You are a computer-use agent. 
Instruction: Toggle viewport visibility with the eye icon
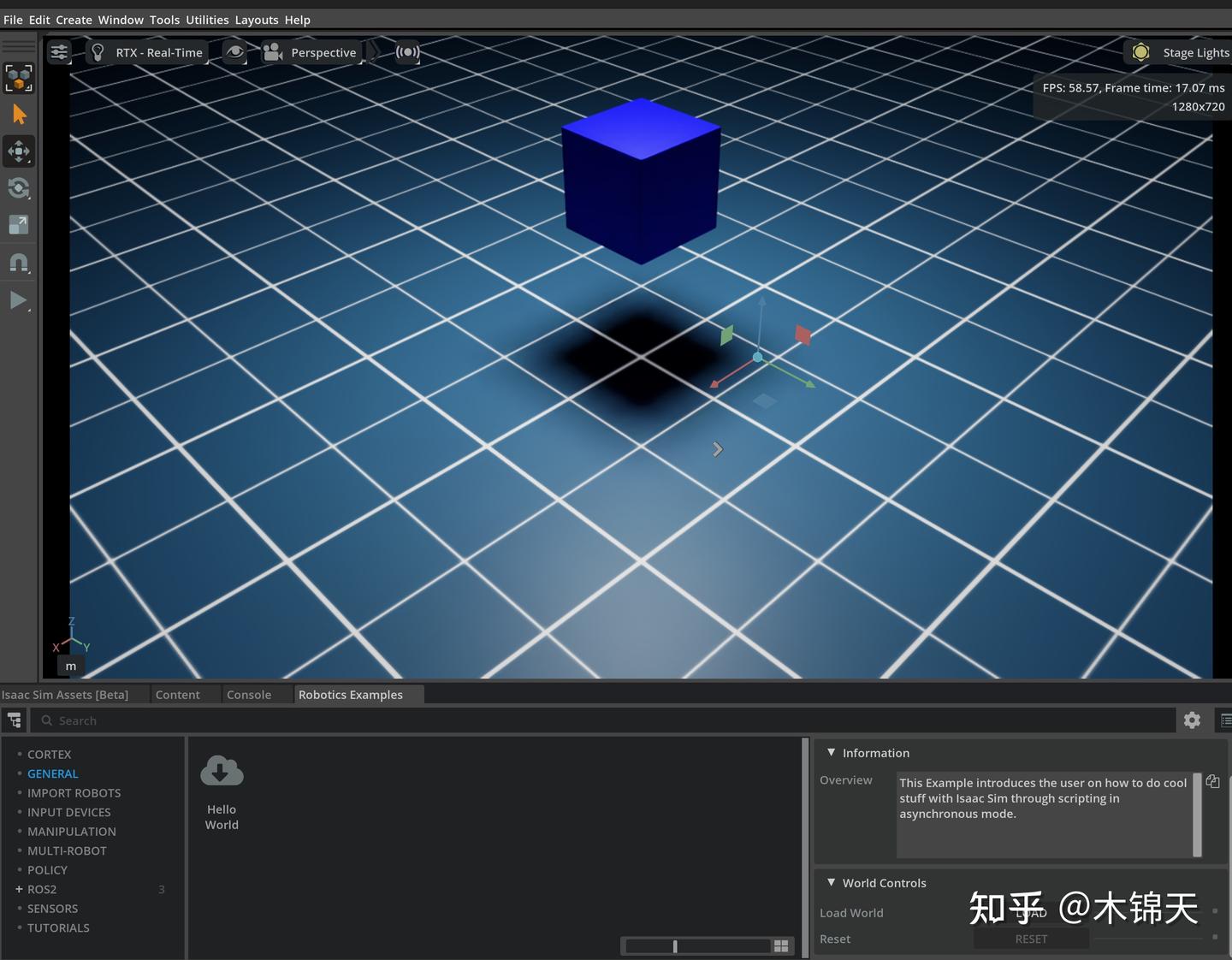pos(234,51)
